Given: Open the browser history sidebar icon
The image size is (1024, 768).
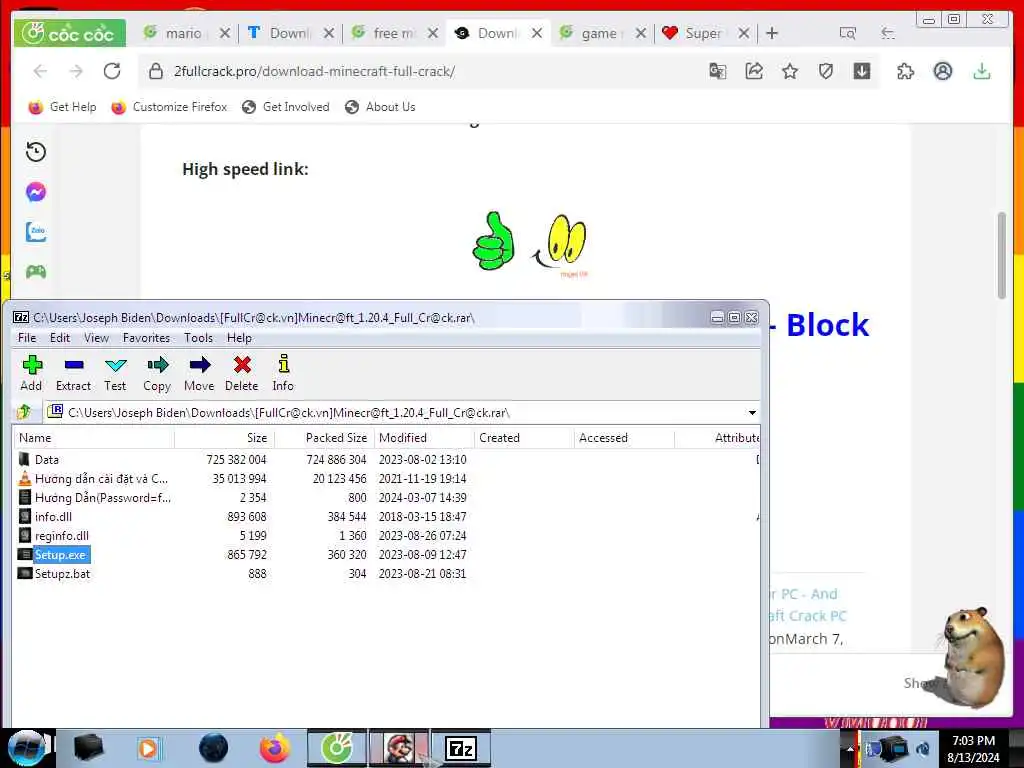Looking at the screenshot, I should click(x=36, y=152).
